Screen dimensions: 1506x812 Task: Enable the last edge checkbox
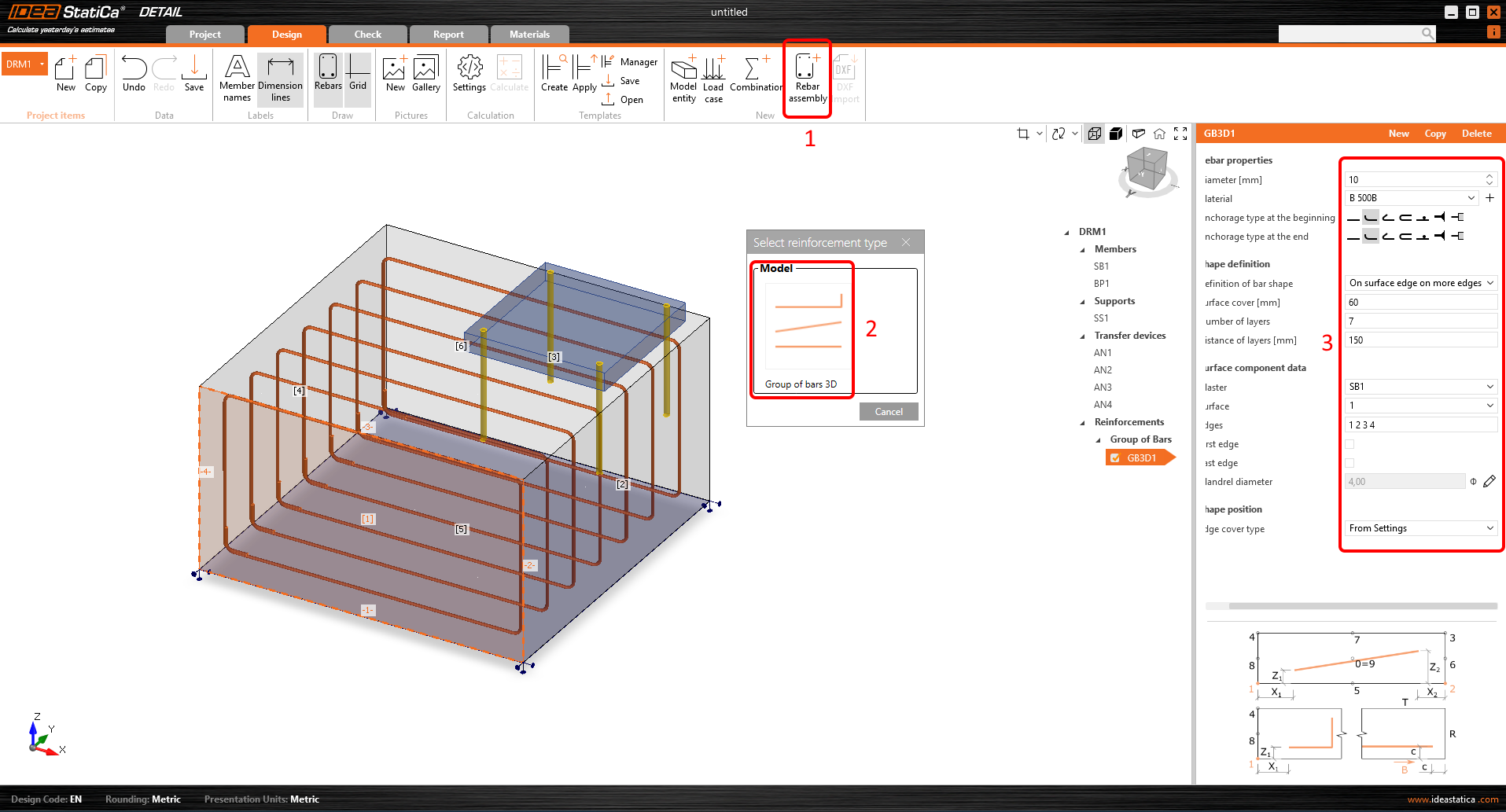1350,463
